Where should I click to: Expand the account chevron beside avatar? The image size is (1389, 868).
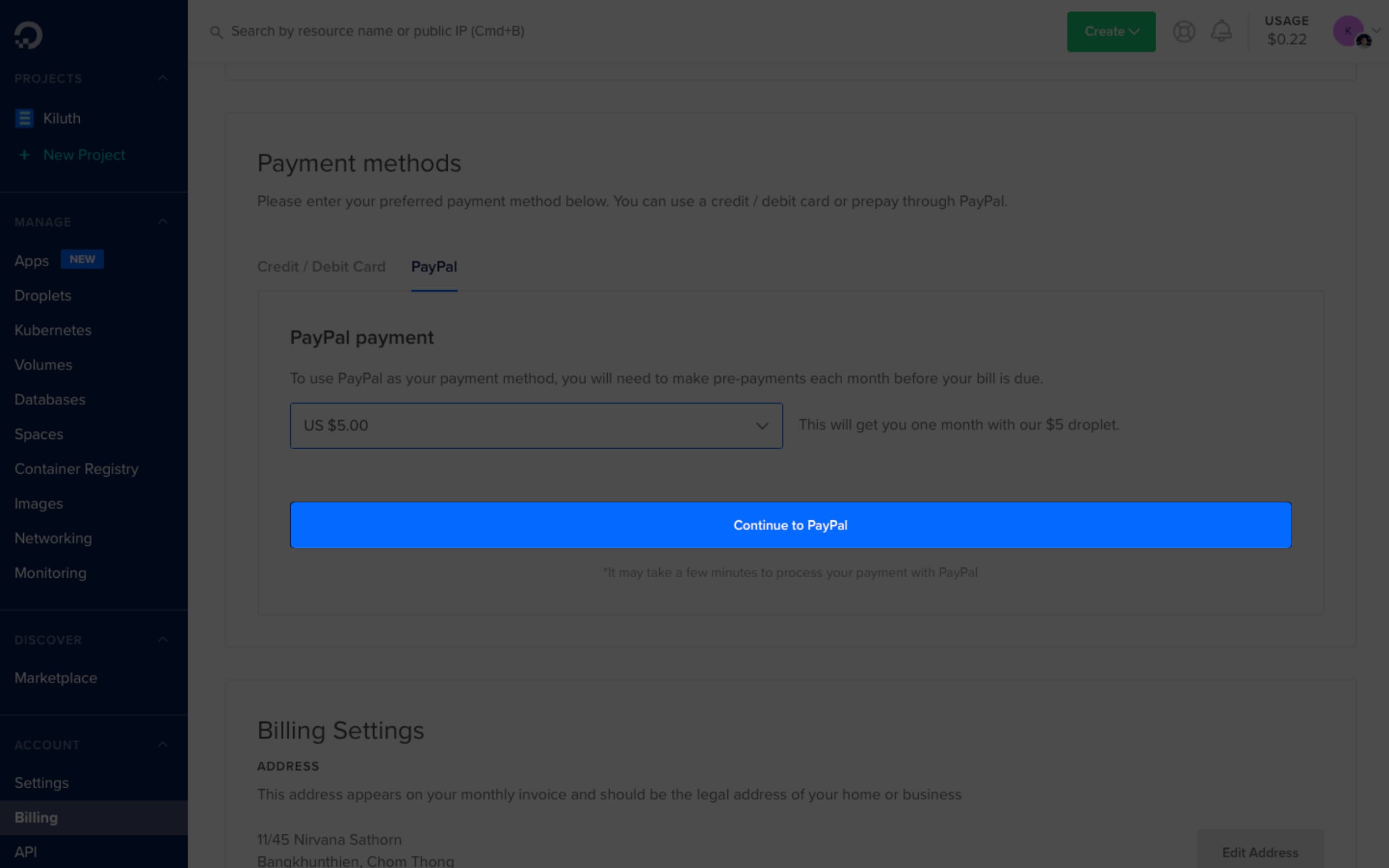[1376, 31]
